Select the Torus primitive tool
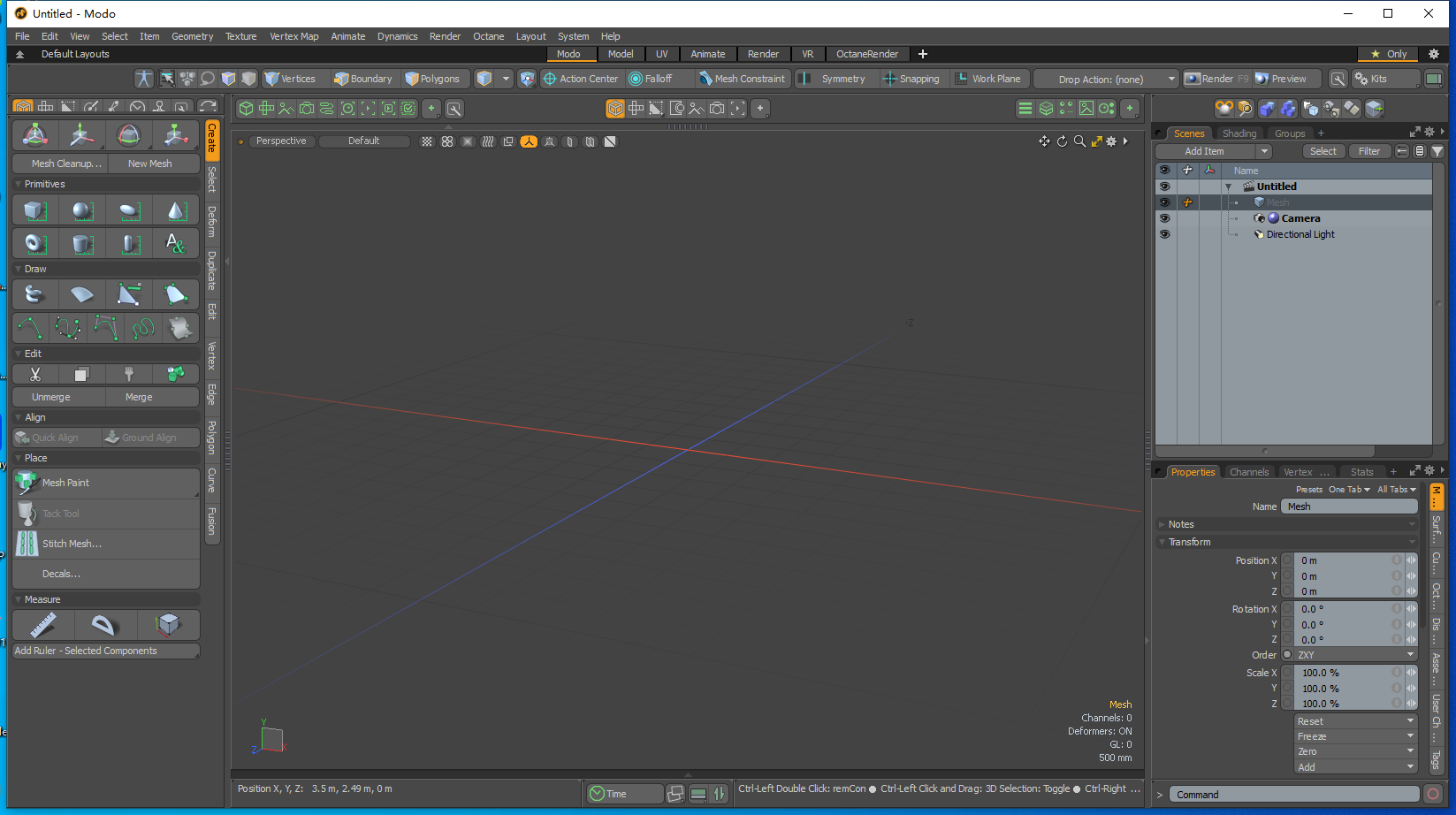The width and height of the screenshot is (1456, 815). point(34,243)
